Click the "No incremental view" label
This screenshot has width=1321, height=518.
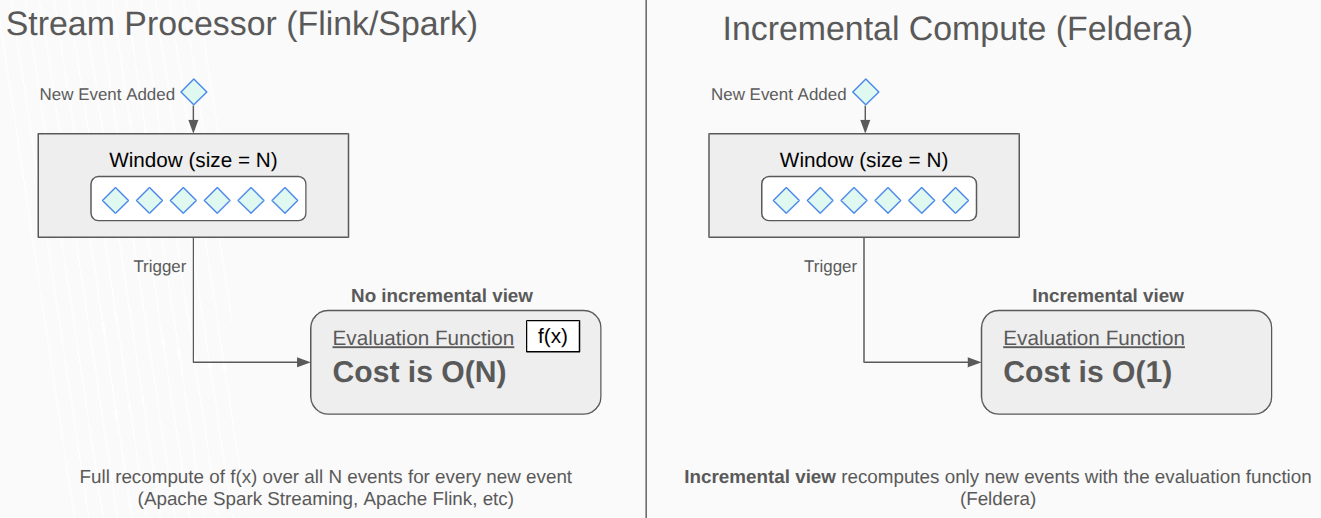pos(442,295)
